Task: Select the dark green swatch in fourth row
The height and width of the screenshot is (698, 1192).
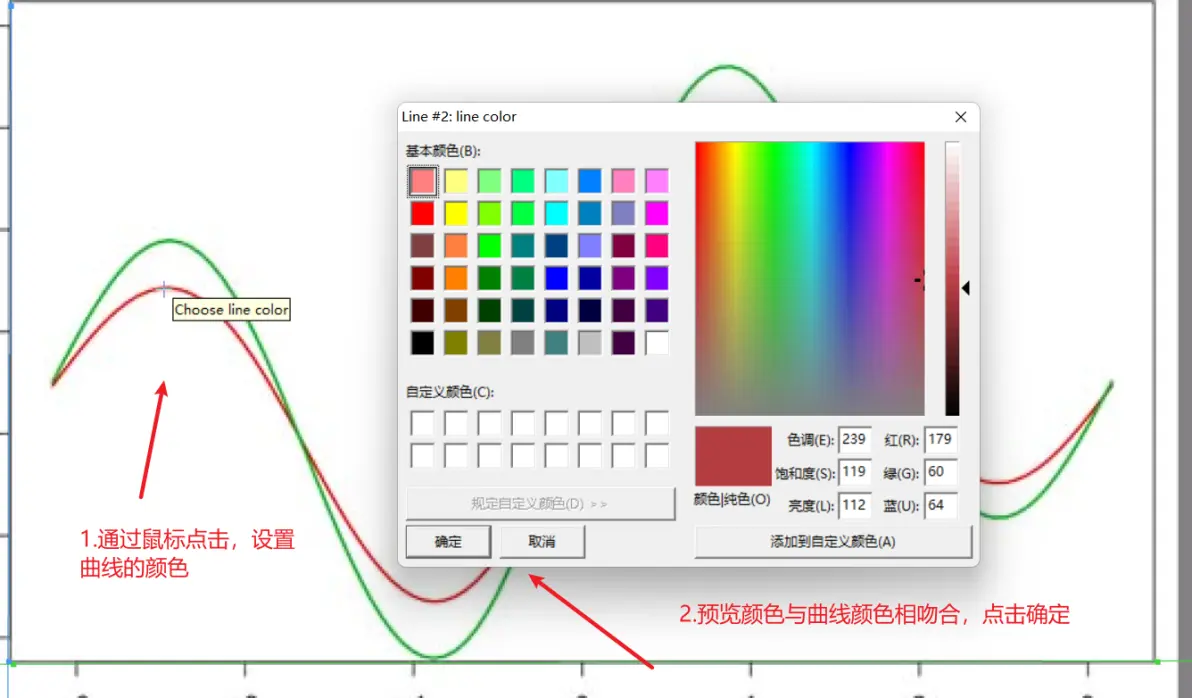Action: coord(490,278)
